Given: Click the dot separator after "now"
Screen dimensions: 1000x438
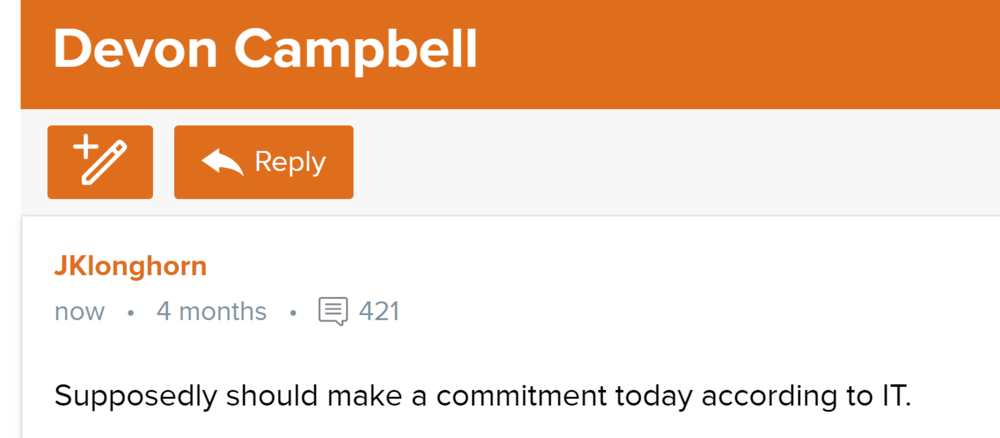Looking at the screenshot, I should (130, 312).
